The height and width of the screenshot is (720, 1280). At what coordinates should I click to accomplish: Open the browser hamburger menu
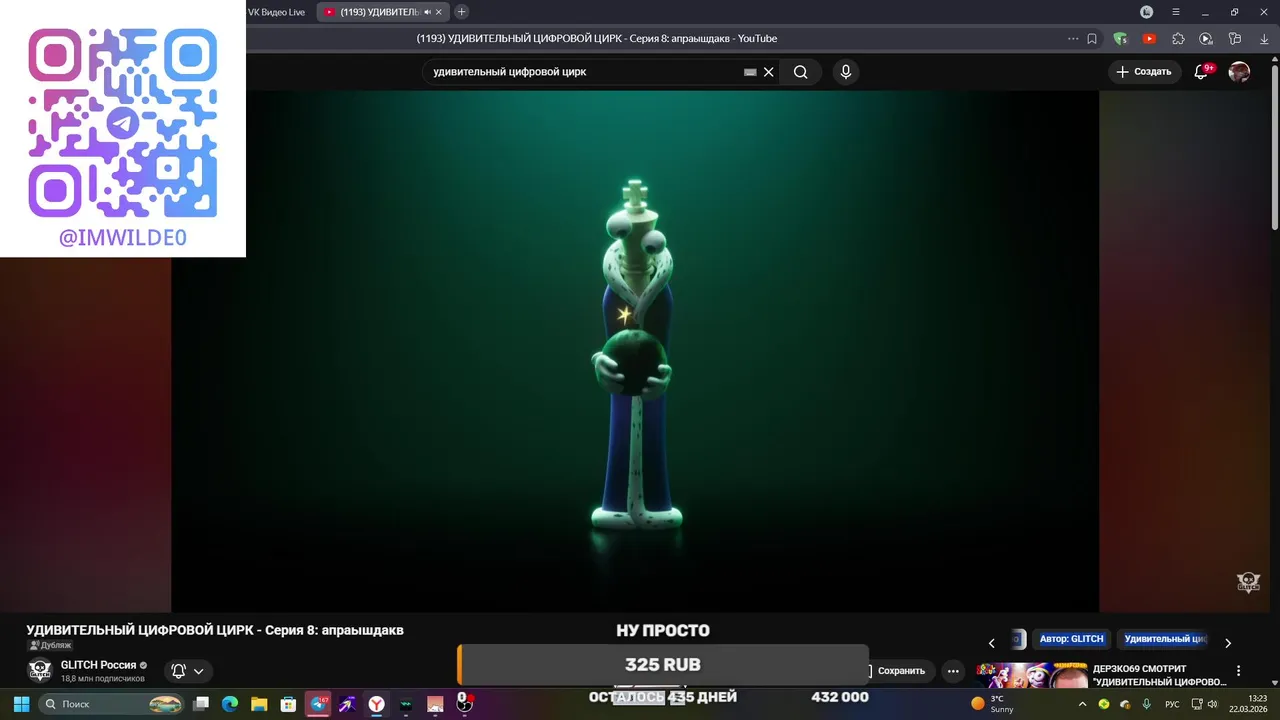(x=1176, y=12)
